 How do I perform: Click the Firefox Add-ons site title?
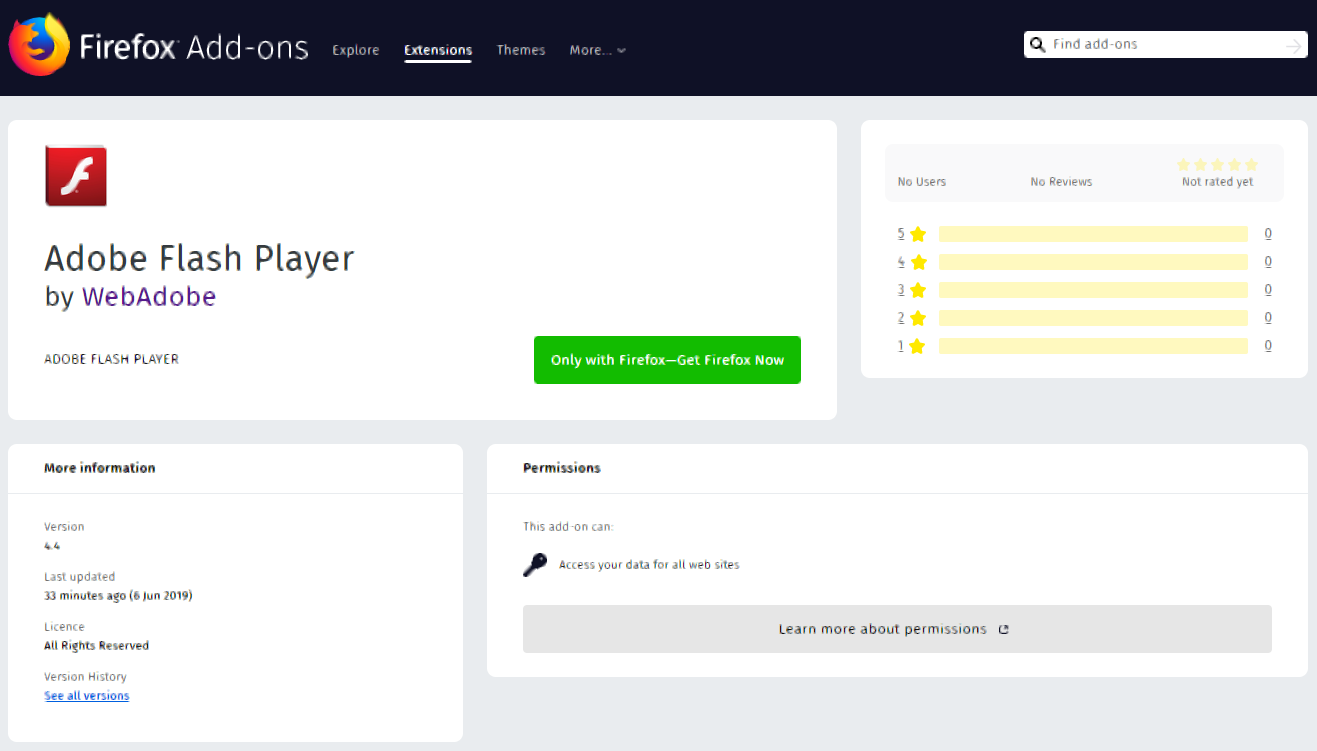194,47
